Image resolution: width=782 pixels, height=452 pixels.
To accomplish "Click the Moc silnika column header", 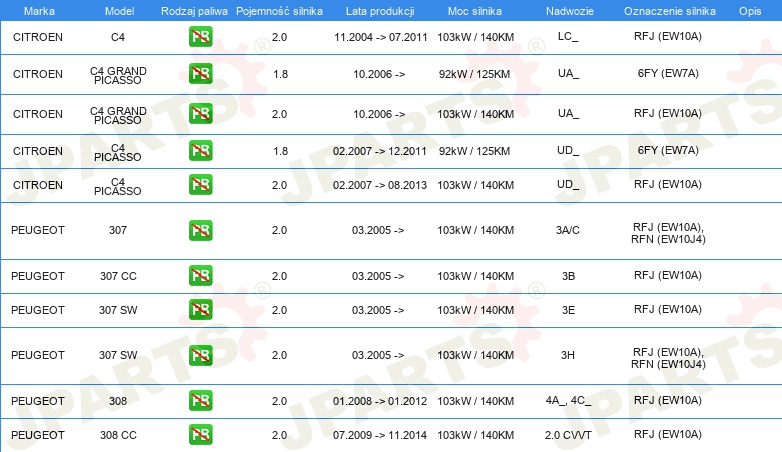I will click(x=475, y=11).
